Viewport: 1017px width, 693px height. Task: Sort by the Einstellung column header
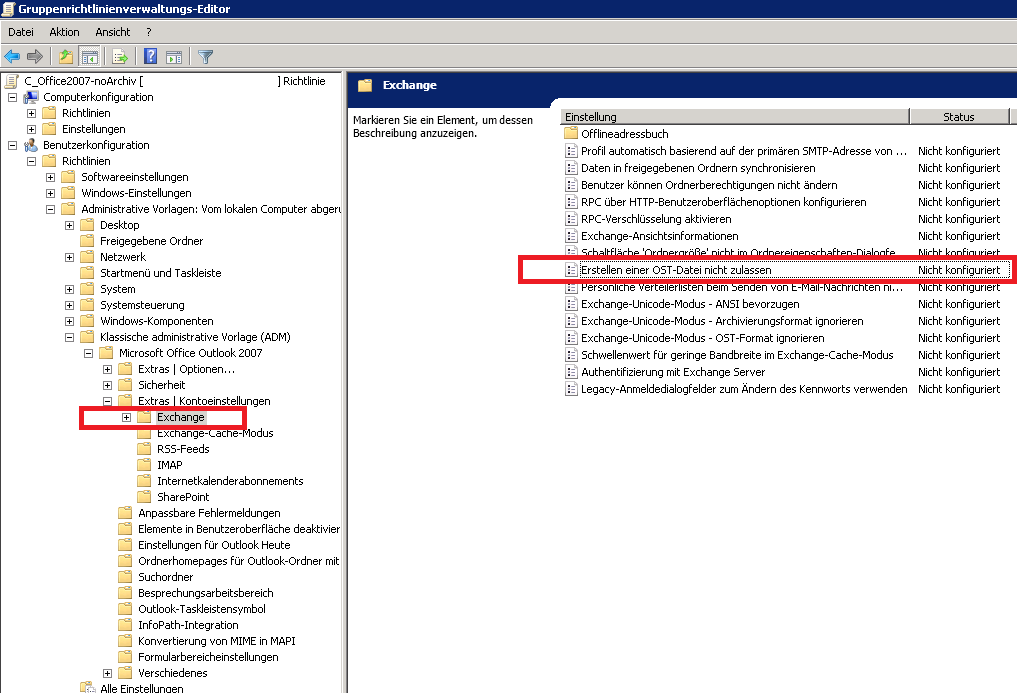(x=733, y=117)
